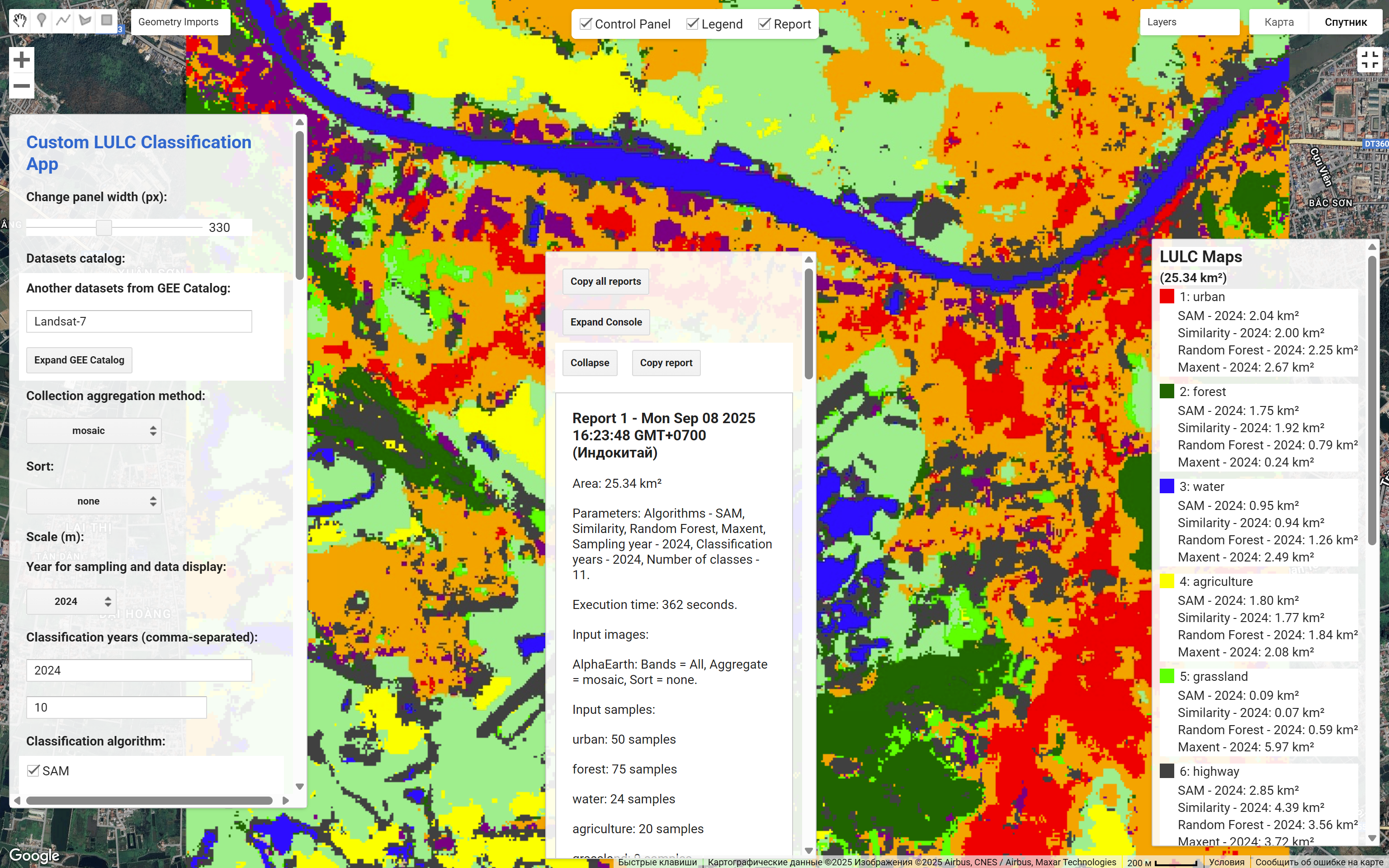The width and height of the screenshot is (1389, 868).
Task: Select the draw line tool
Action: tap(63, 21)
